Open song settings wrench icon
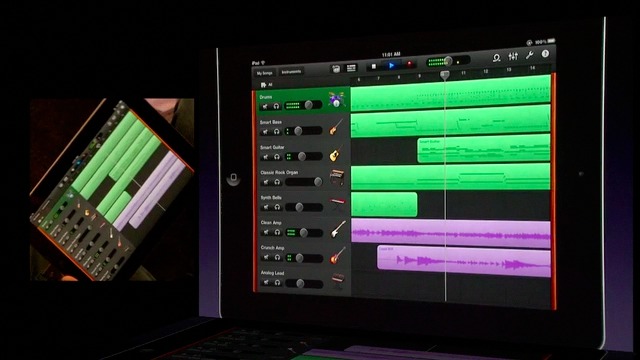The image size is (640, 360). click(529, 55)
